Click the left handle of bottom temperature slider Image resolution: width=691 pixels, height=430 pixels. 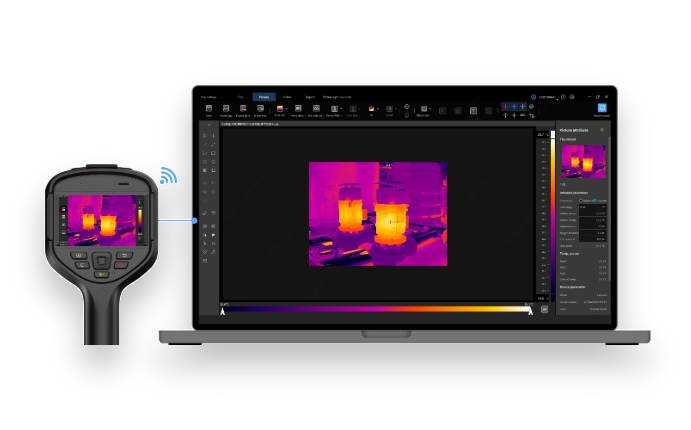click(223, 311)
